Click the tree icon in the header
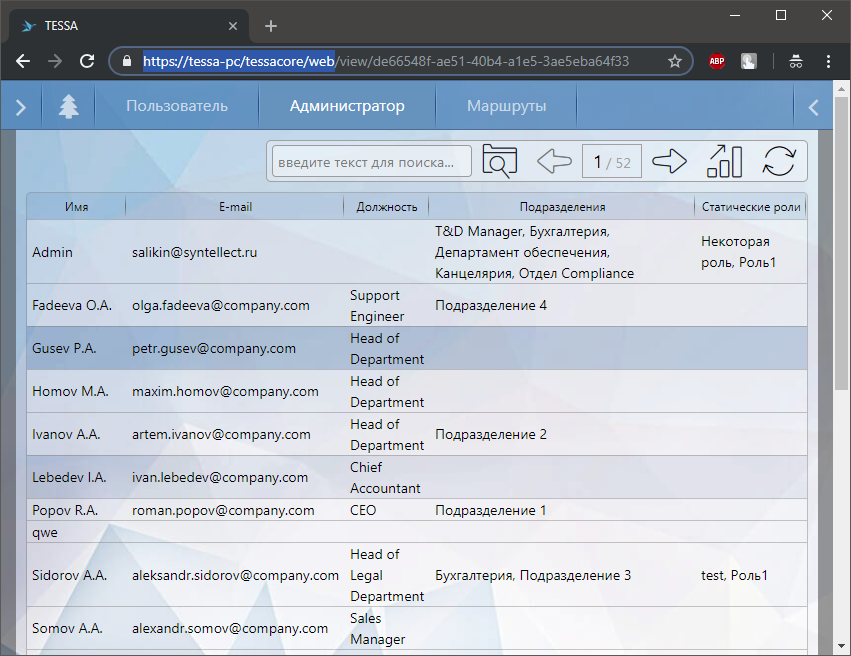This screenshot has width=851, height=656. click(68, 107)
